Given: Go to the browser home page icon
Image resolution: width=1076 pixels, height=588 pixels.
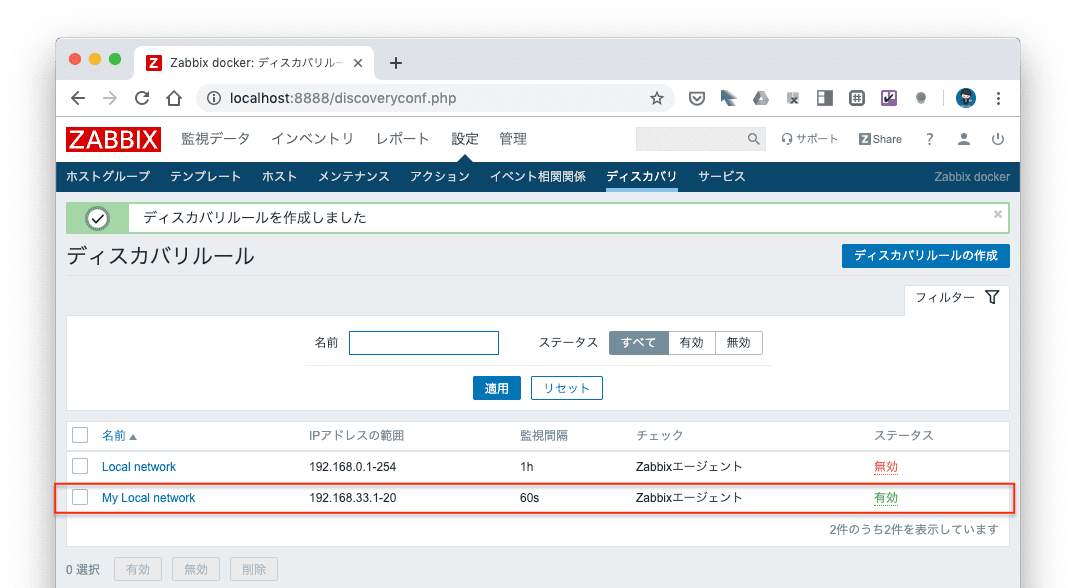Looking at the screenshot, I should tap(174, 98).
